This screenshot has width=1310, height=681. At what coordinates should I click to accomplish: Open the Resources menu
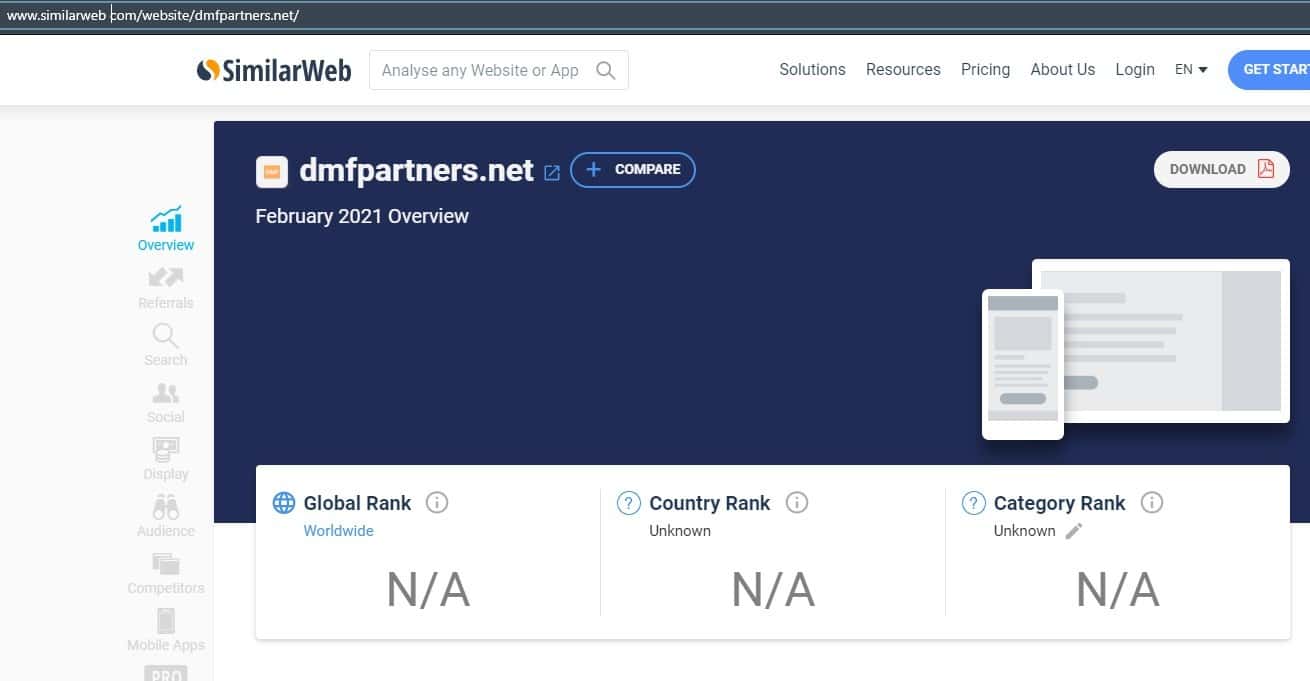[x=903, y=70]
